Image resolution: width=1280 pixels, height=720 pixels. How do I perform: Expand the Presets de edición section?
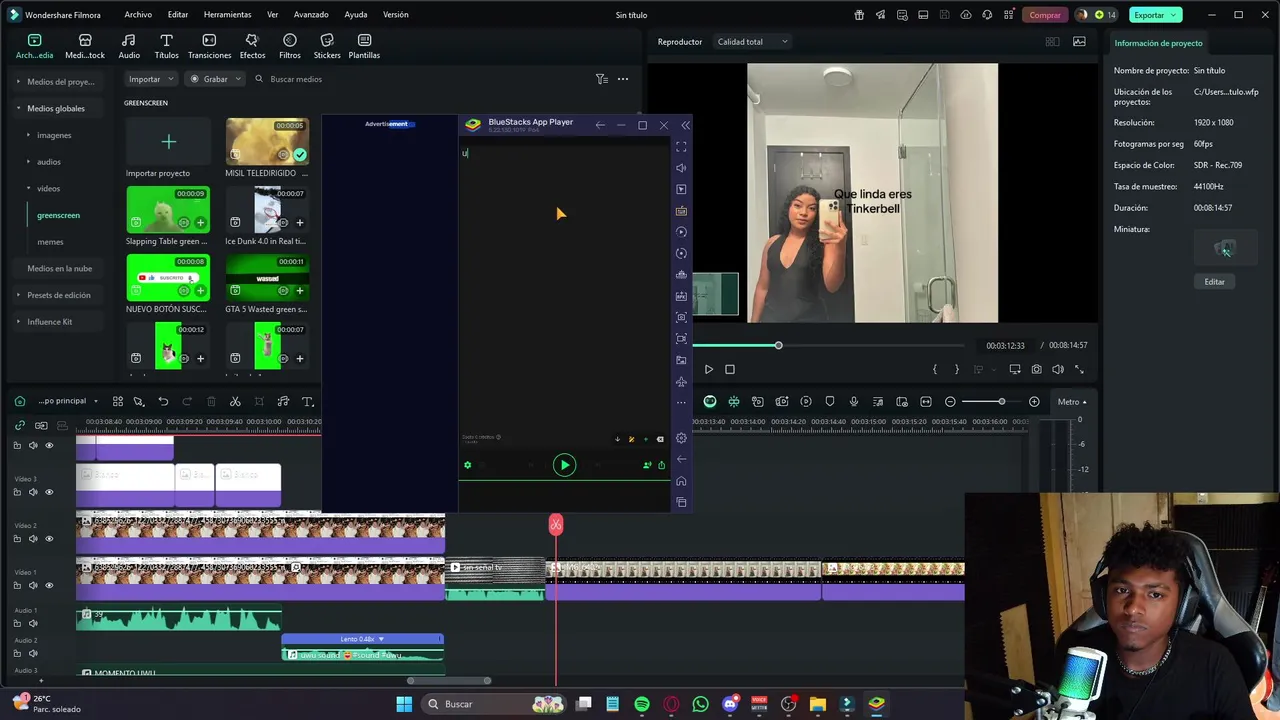click(x=18, y=295)
